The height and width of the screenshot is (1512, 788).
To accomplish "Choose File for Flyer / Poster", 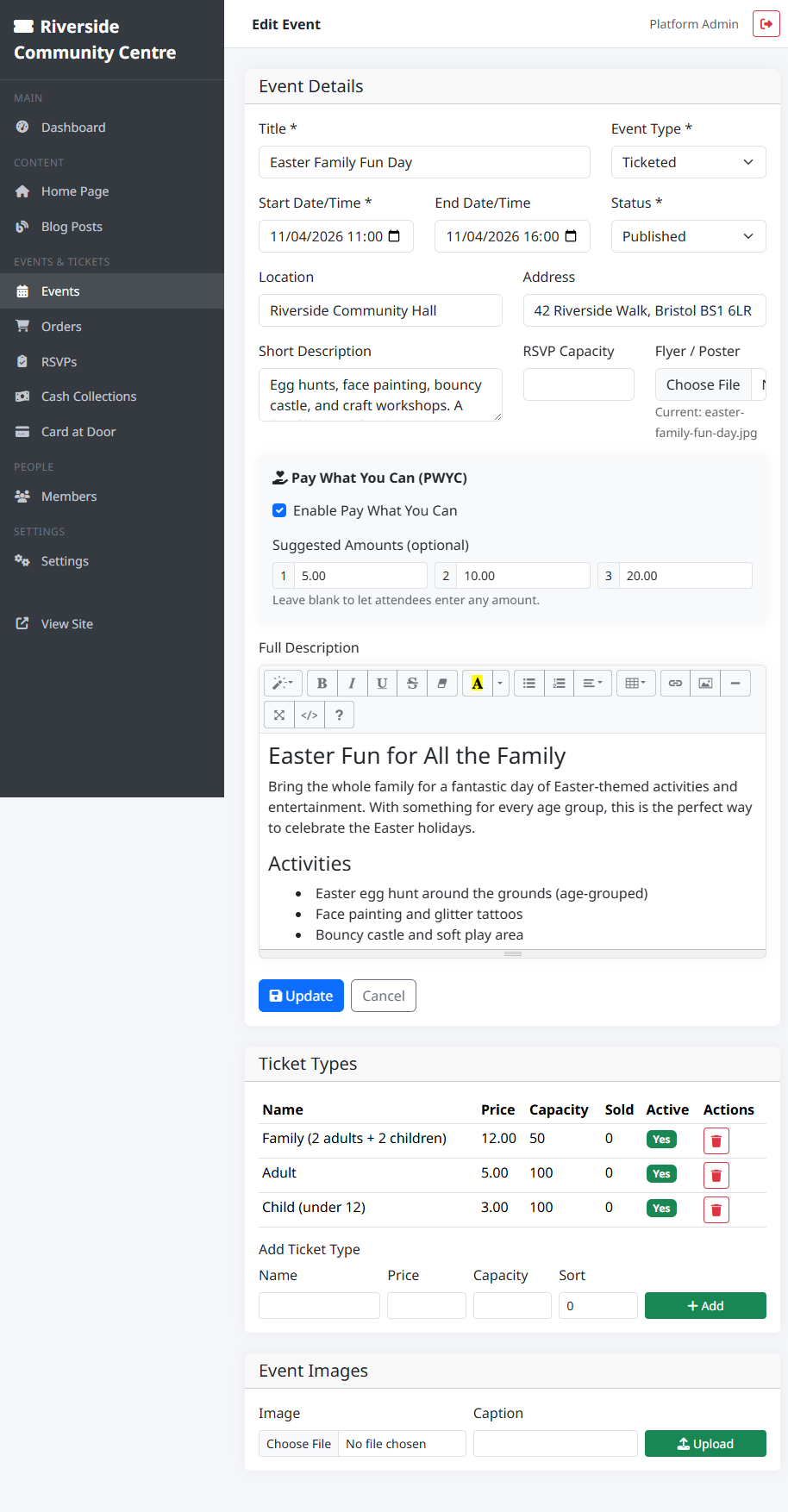I will pyautogui.click(x=703, y=384).
